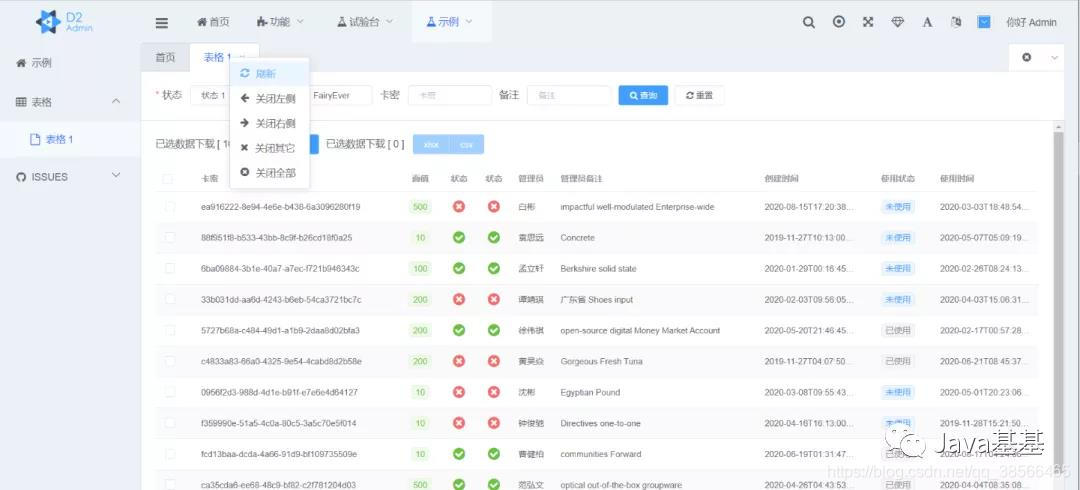Click the 卡密 input field
Screen dimensions: 1080x490
[x=450, y=95]
